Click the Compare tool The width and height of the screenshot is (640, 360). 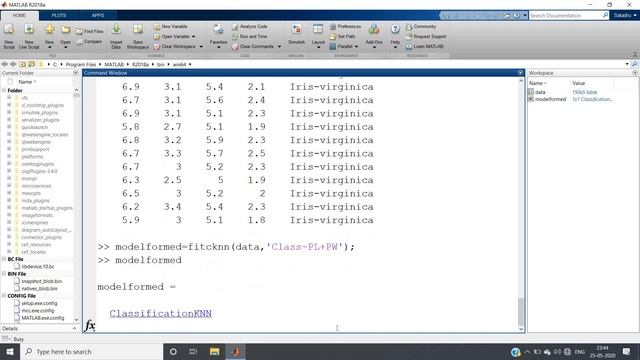[89, 42]
